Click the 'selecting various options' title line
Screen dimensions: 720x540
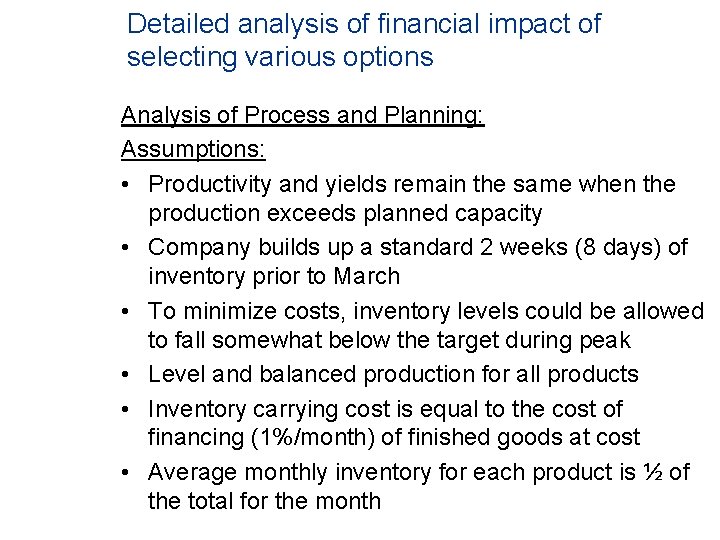tap(280, 57)
